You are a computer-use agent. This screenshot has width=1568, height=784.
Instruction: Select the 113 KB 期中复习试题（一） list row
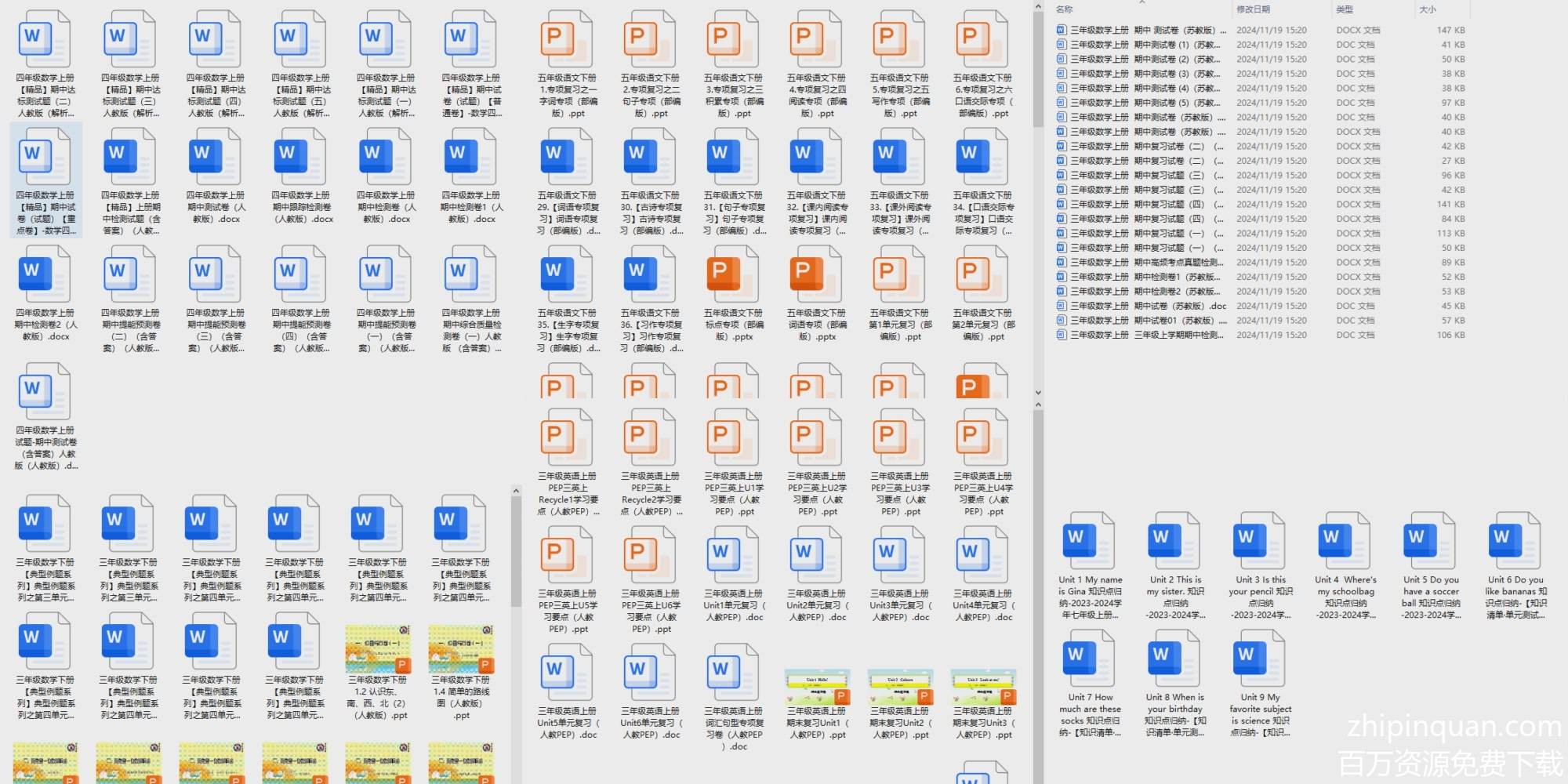(x=1261, y=234)
